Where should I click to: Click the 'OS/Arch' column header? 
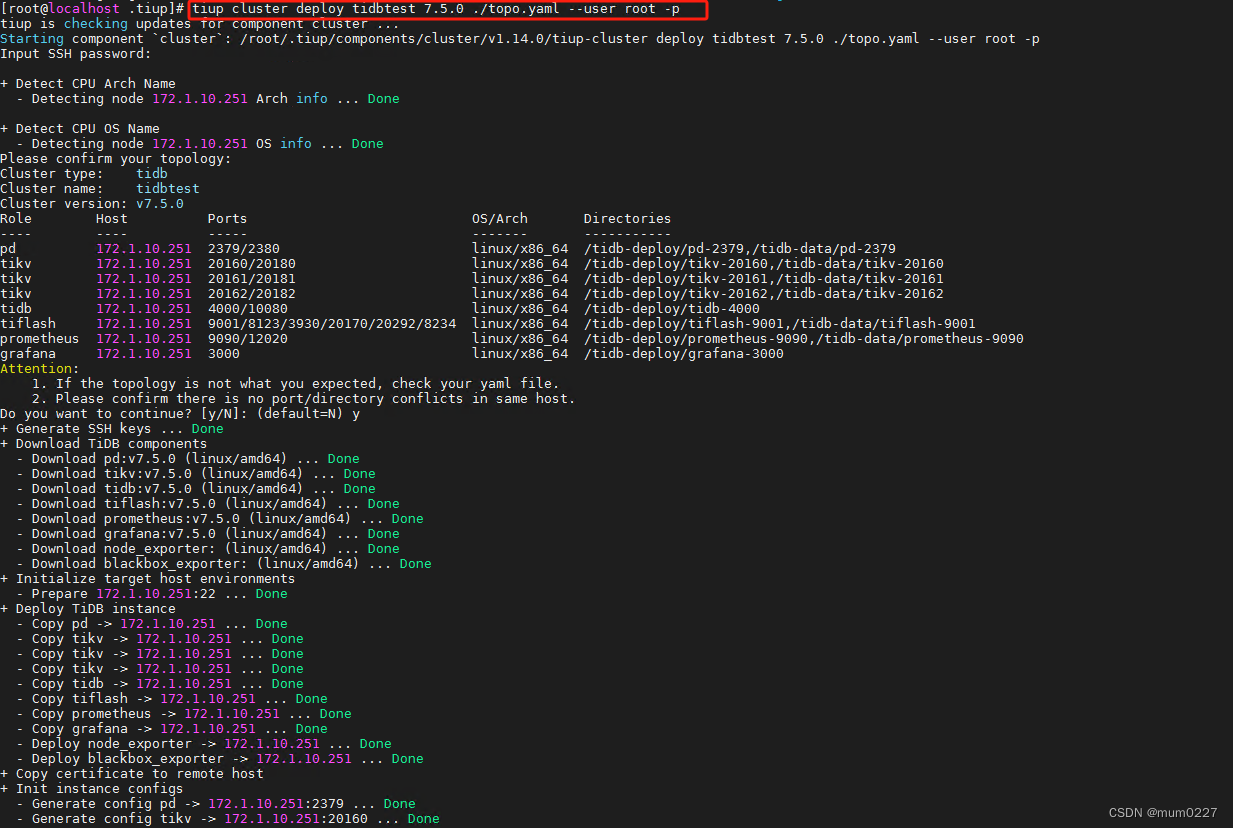tap(500, 219)
